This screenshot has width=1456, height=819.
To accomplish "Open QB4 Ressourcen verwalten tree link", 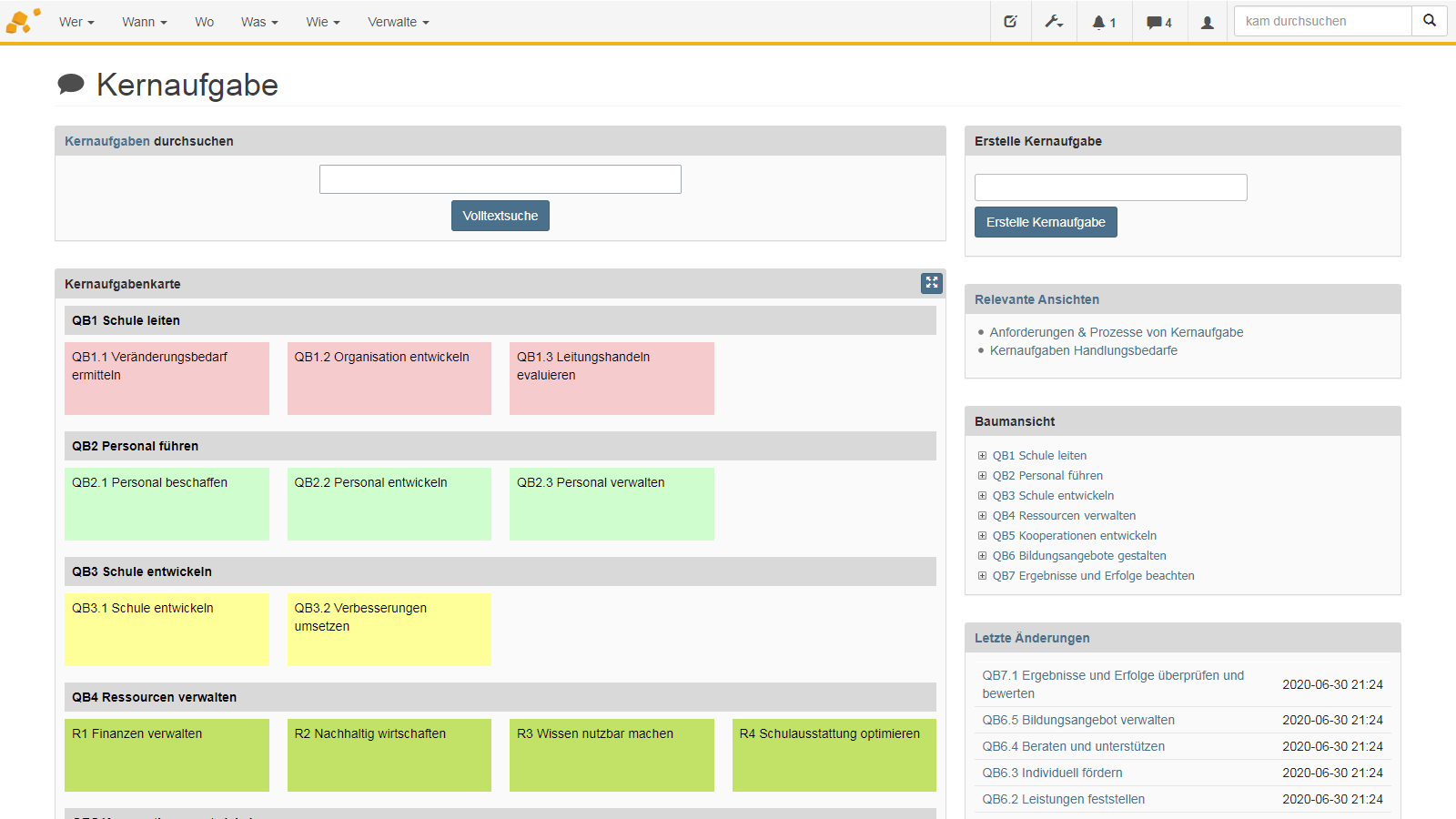I will tap(1064, 516).
